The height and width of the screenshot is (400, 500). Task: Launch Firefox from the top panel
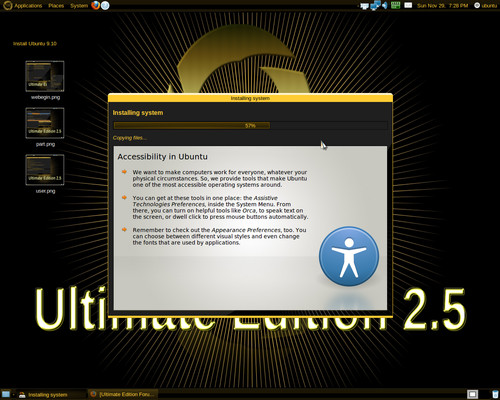click(95, 5)
